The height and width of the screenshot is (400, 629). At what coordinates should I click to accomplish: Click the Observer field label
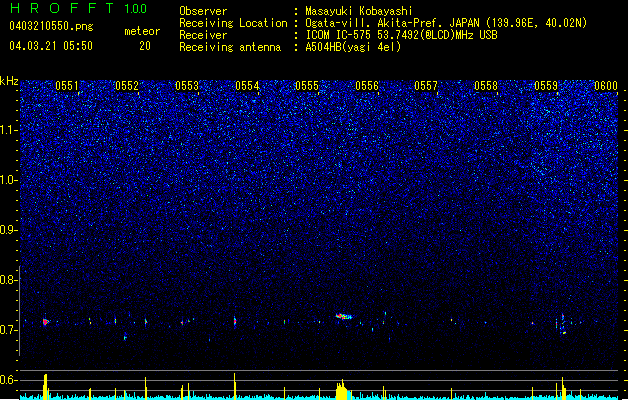coord(203,11)
